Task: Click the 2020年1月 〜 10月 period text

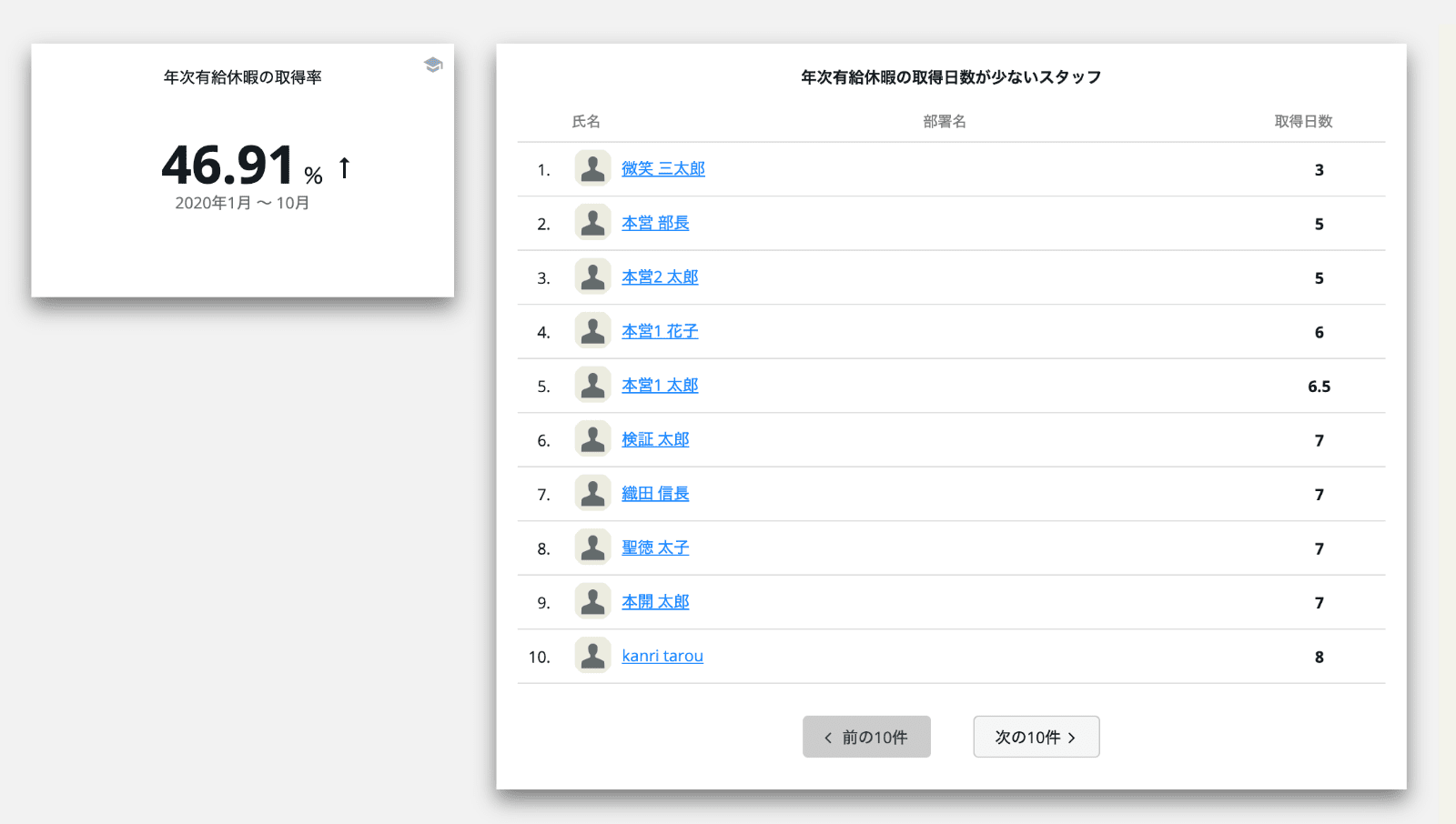Action: [242, 203]
